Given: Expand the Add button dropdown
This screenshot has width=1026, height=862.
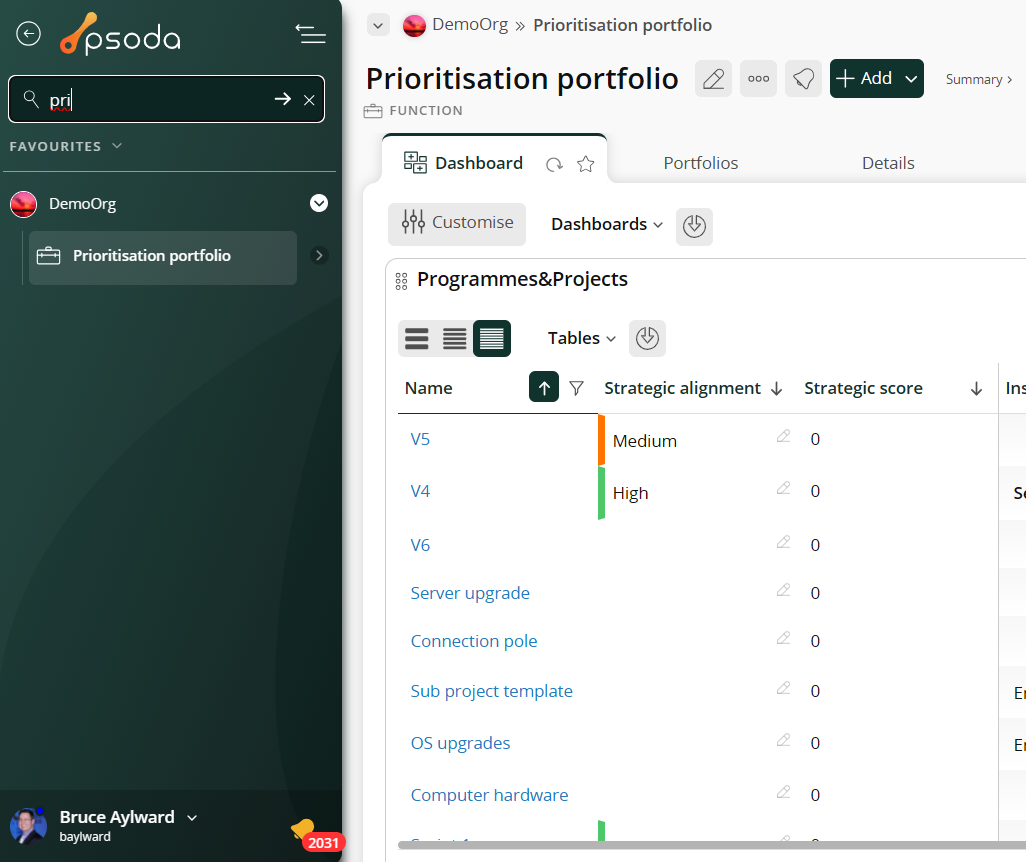Looking at the screenshot, I should click(910, 79).
